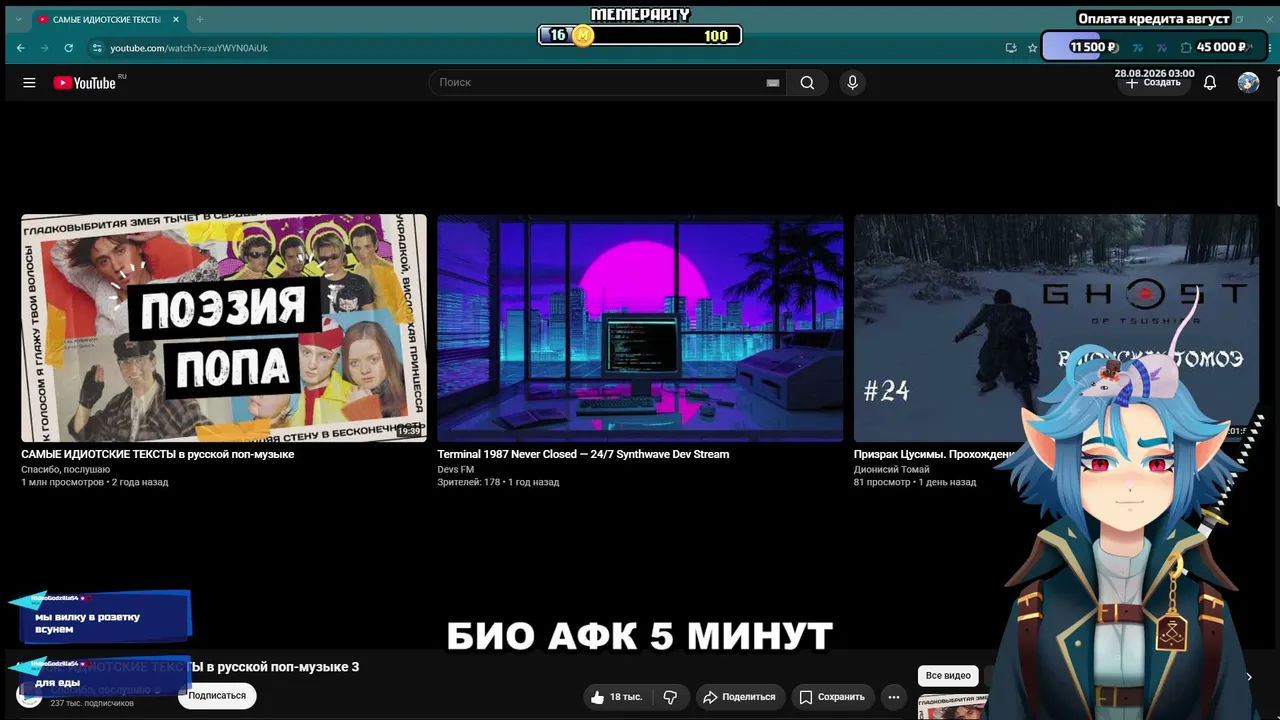1280x720 pixels.
Task: Open a new browser tab
Action: [200, 20]
